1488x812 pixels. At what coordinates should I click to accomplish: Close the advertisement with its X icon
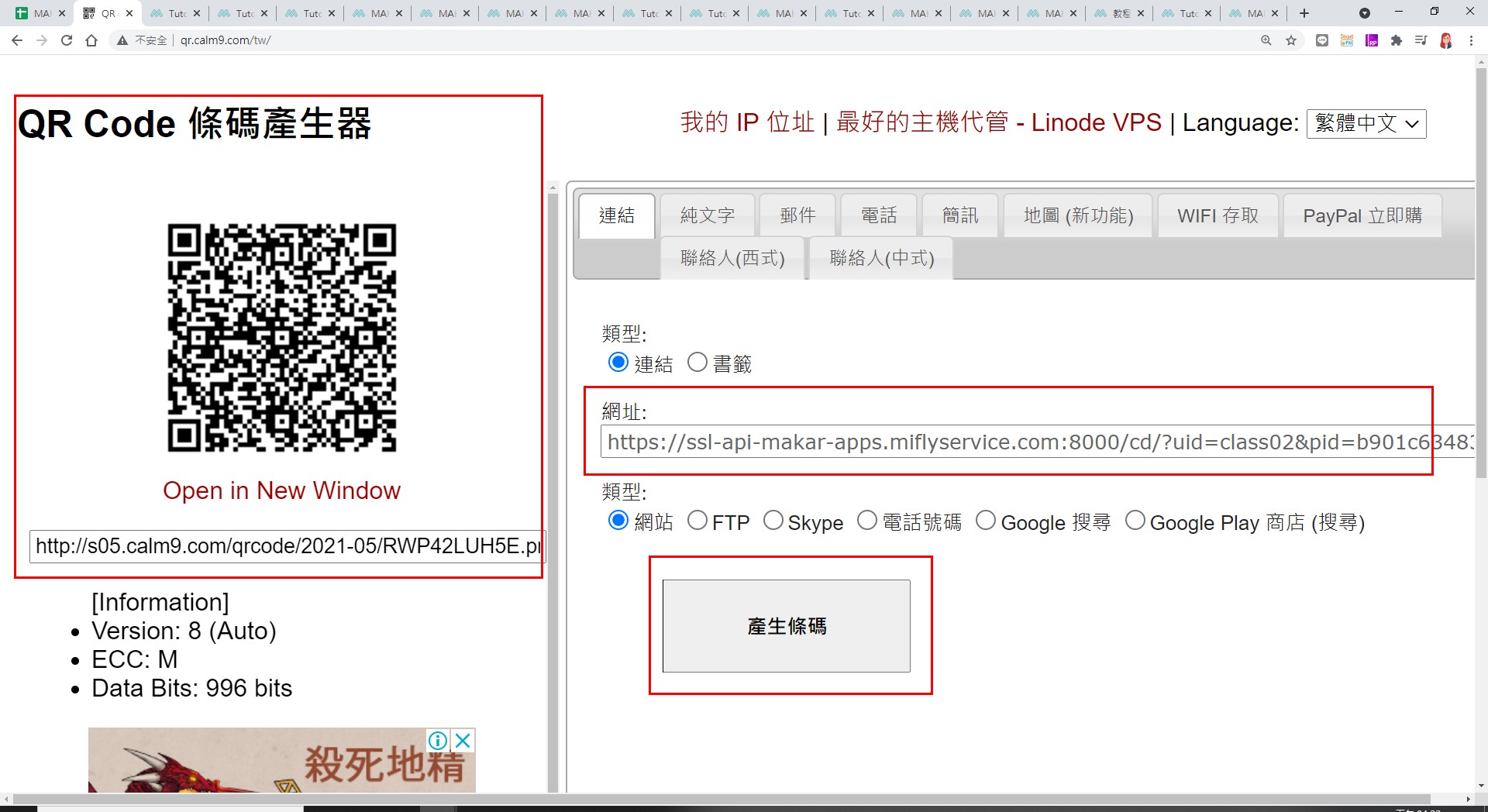click(463, 740)
